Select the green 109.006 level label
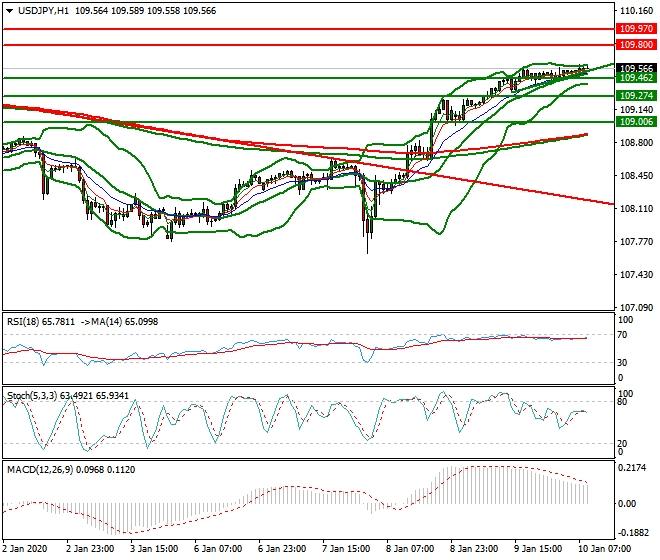660x560 pixels. (x=636, y=122)
